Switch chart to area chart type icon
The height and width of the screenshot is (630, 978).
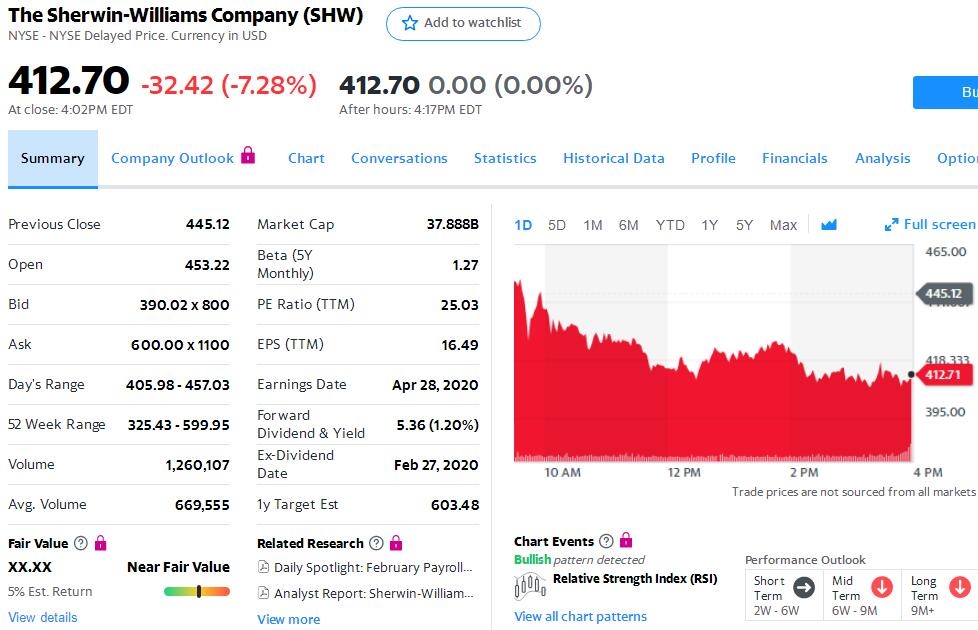(828, 225)
